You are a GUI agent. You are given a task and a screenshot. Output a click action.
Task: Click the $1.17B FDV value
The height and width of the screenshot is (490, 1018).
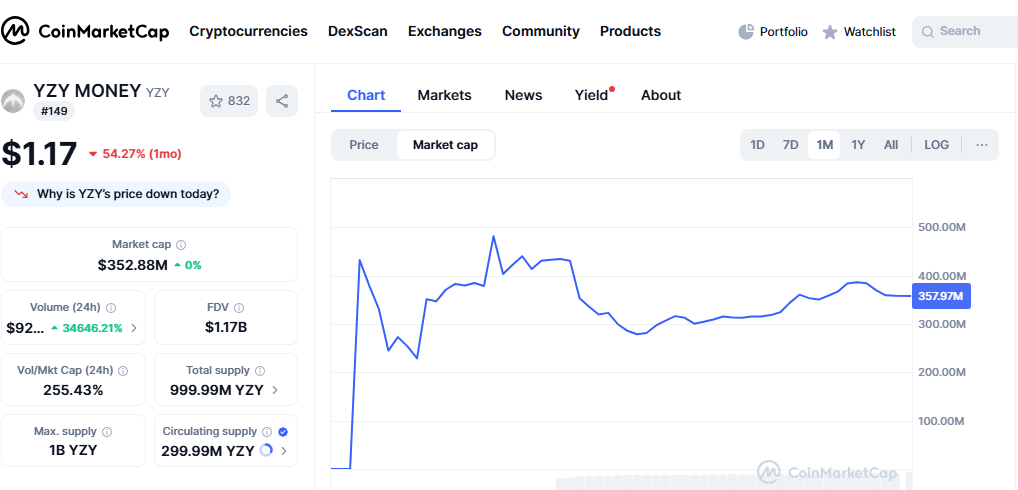click(226, 327)
